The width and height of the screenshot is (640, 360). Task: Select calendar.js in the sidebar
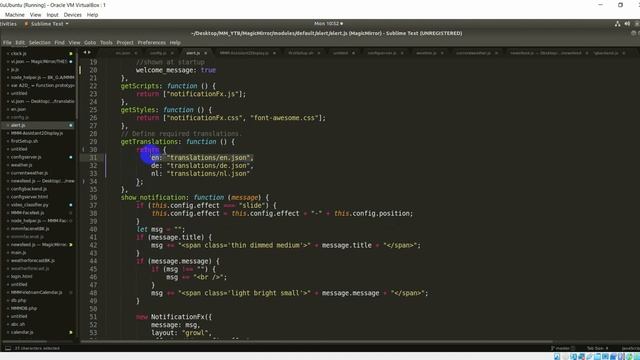tap(22, 332)
